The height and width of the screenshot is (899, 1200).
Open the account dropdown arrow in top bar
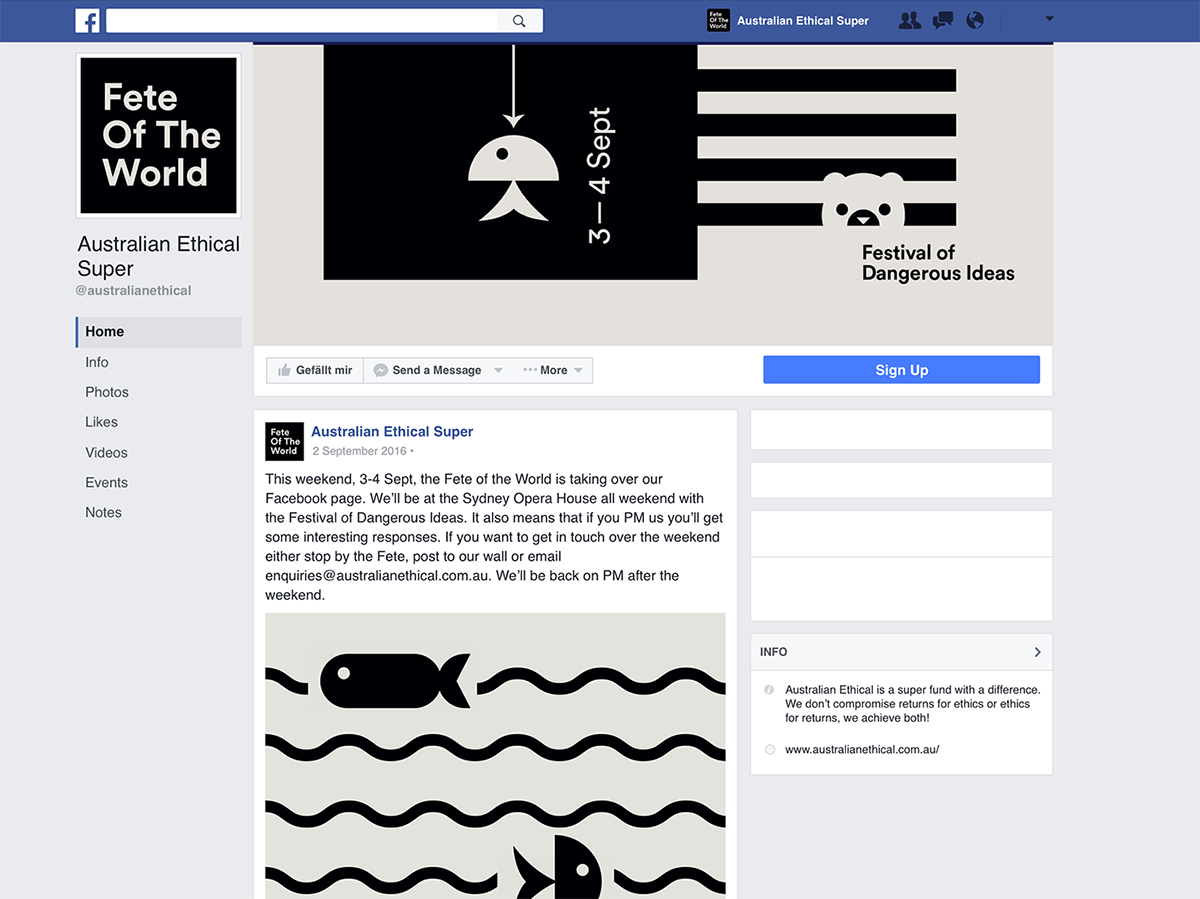pyautogui.click(x=1049, y=19)
